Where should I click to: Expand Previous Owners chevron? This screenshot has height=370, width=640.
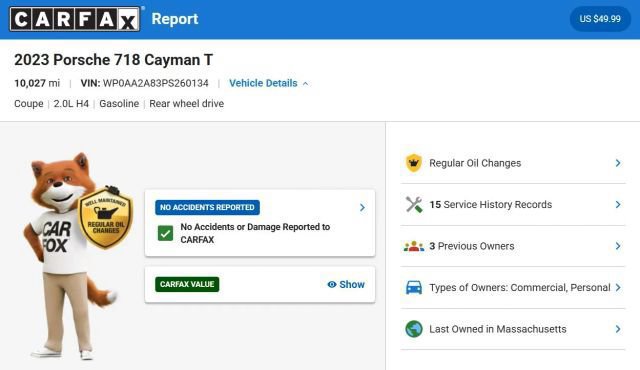(x=618, y=246)
